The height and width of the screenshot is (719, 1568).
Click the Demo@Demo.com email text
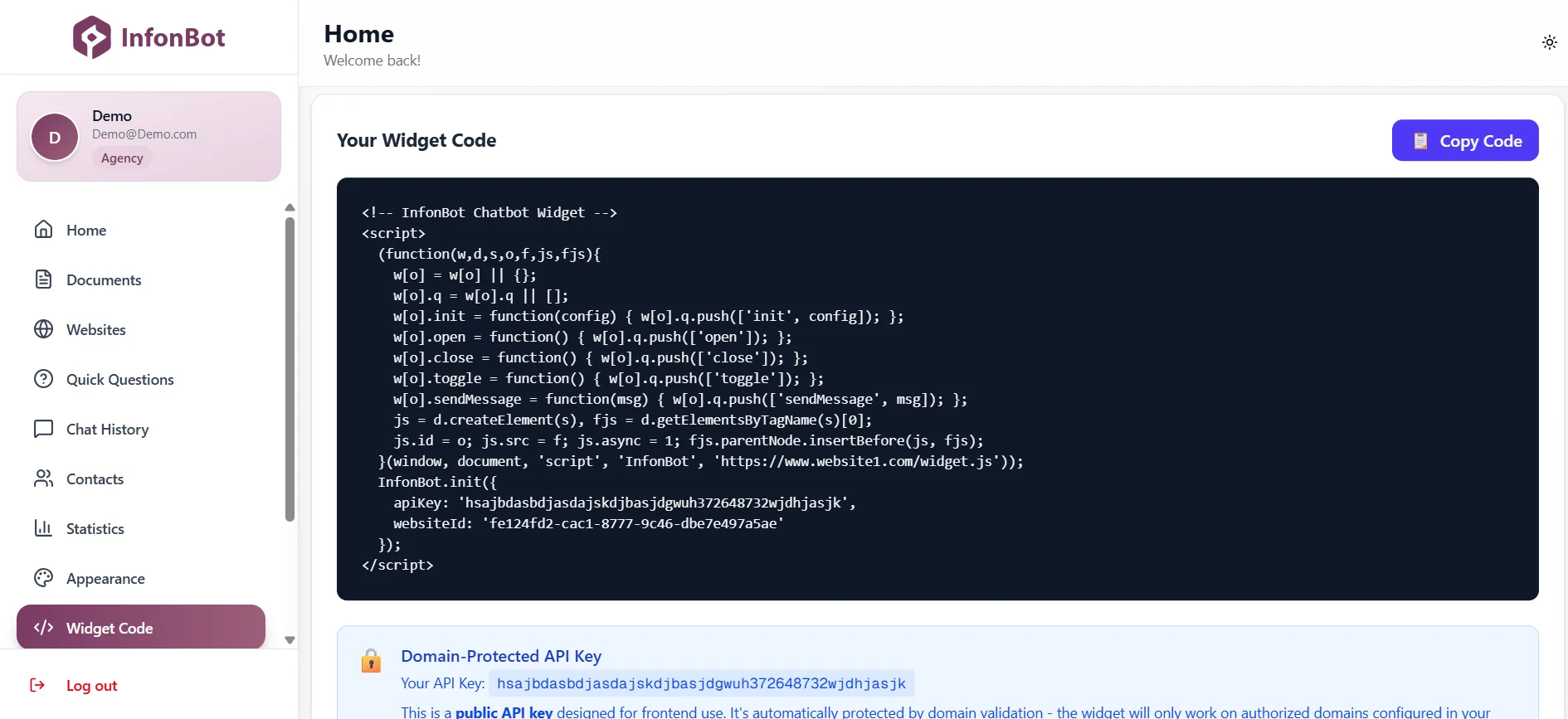coord(144,134)
